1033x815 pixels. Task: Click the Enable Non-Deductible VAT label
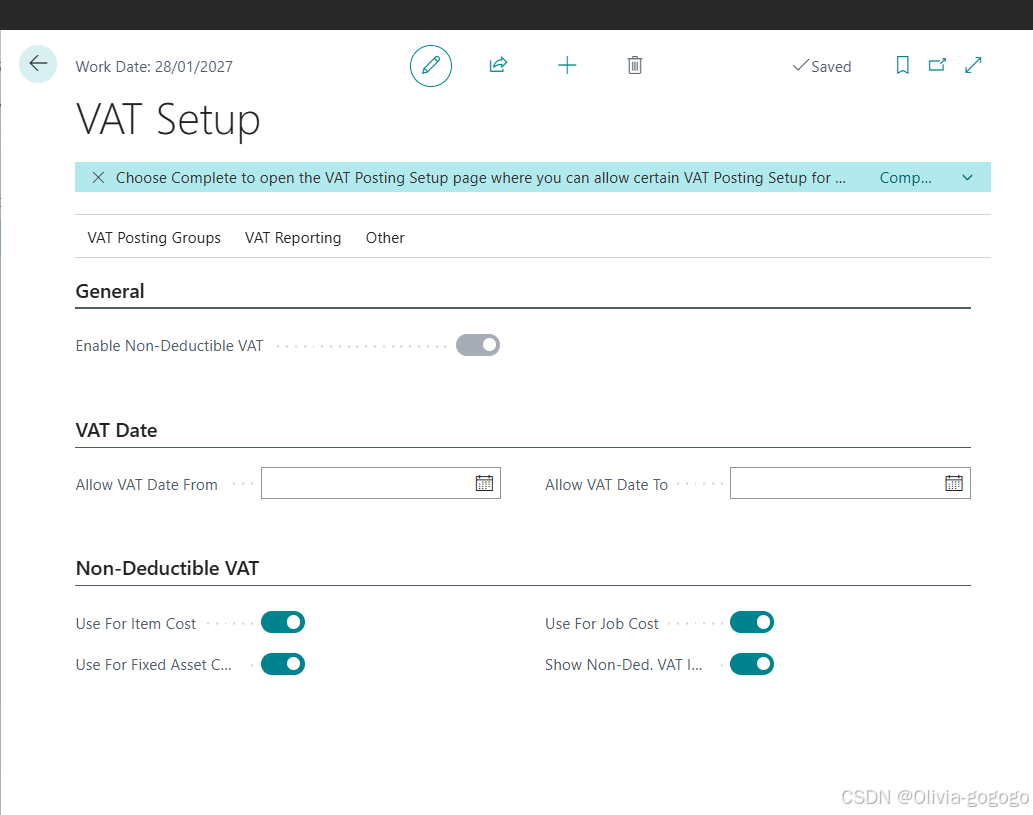click(x=169, y=346)
